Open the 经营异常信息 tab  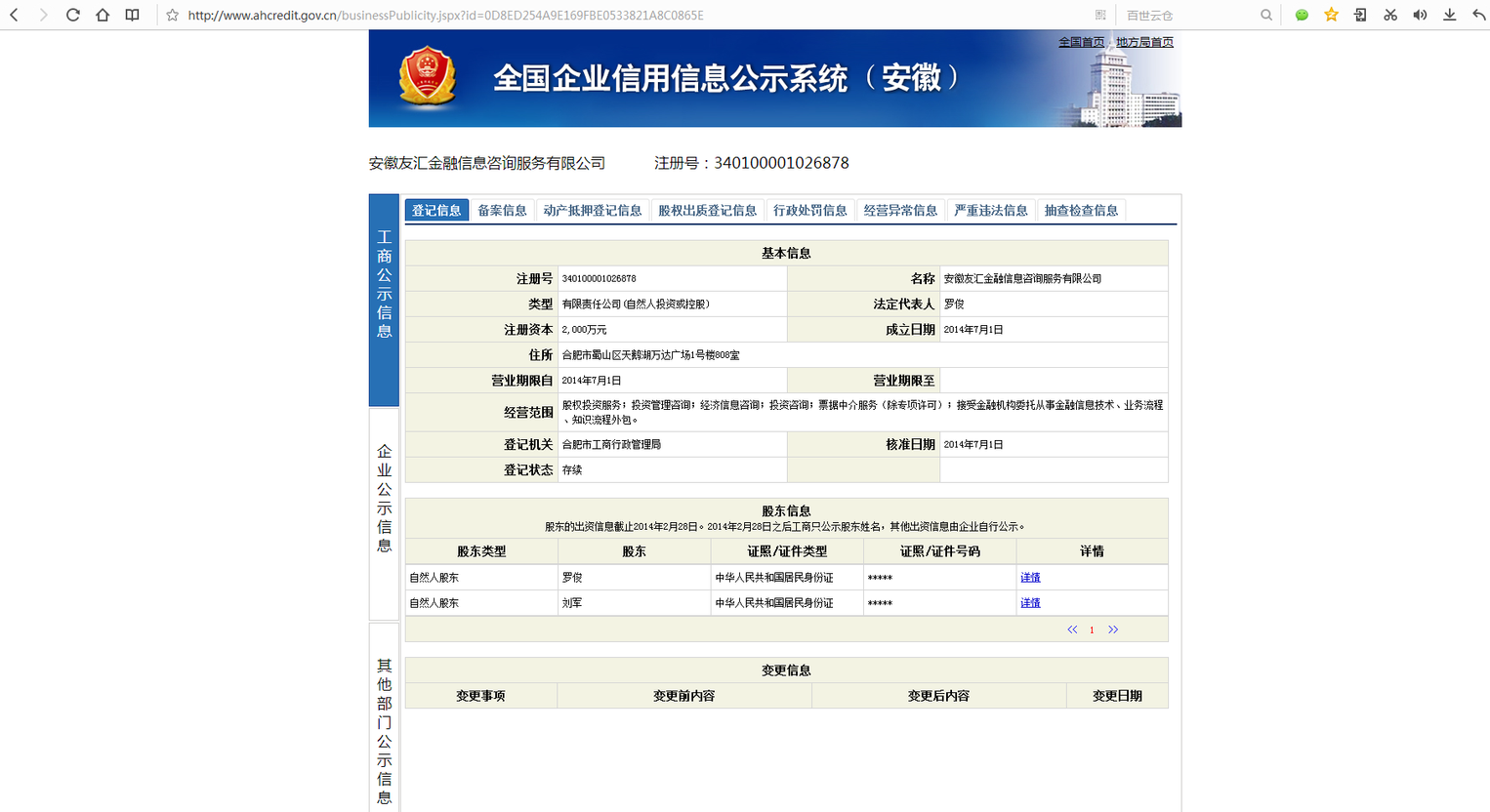click(x=900, y=210)
